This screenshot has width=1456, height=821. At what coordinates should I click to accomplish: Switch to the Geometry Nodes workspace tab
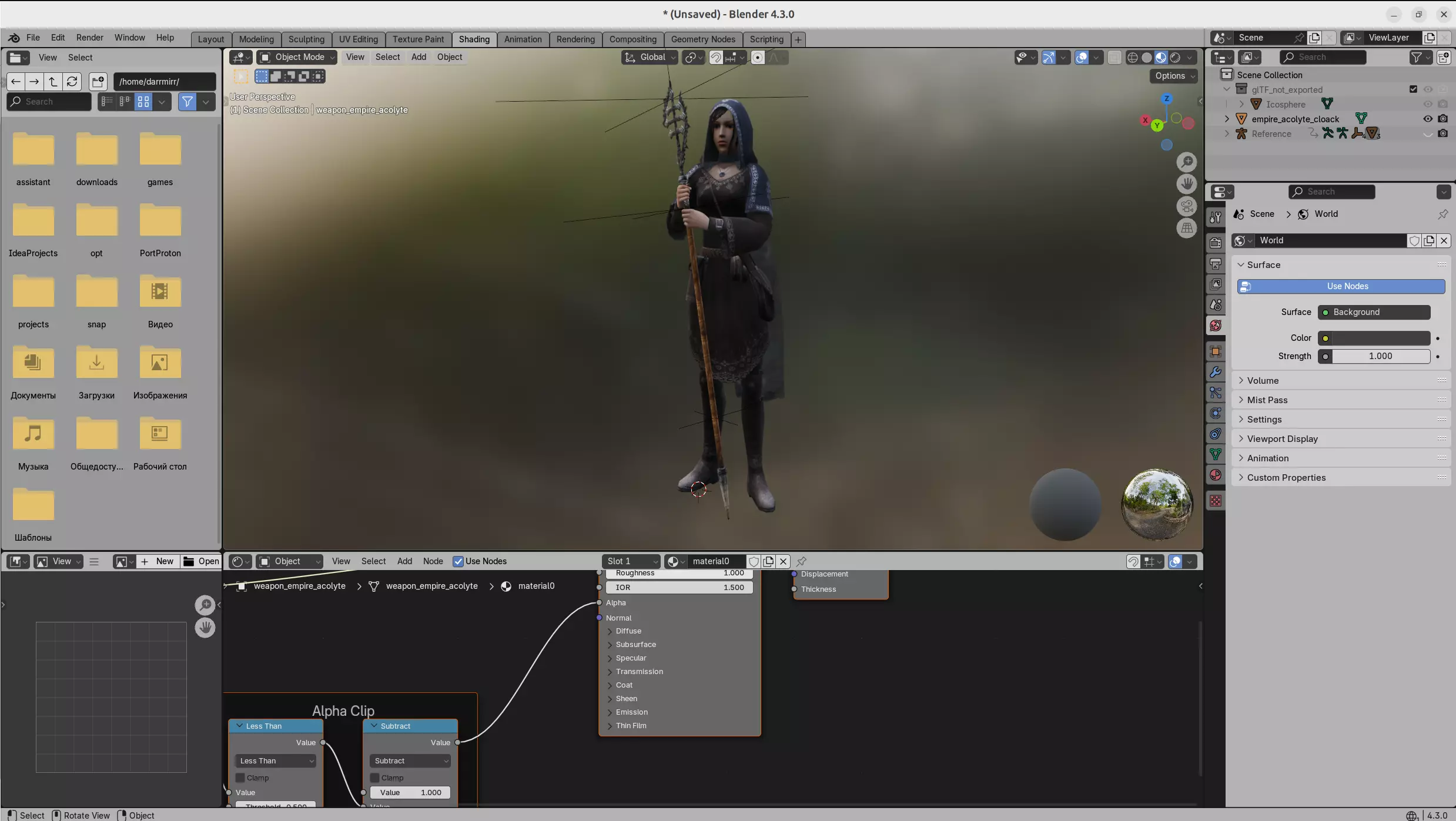702,39
